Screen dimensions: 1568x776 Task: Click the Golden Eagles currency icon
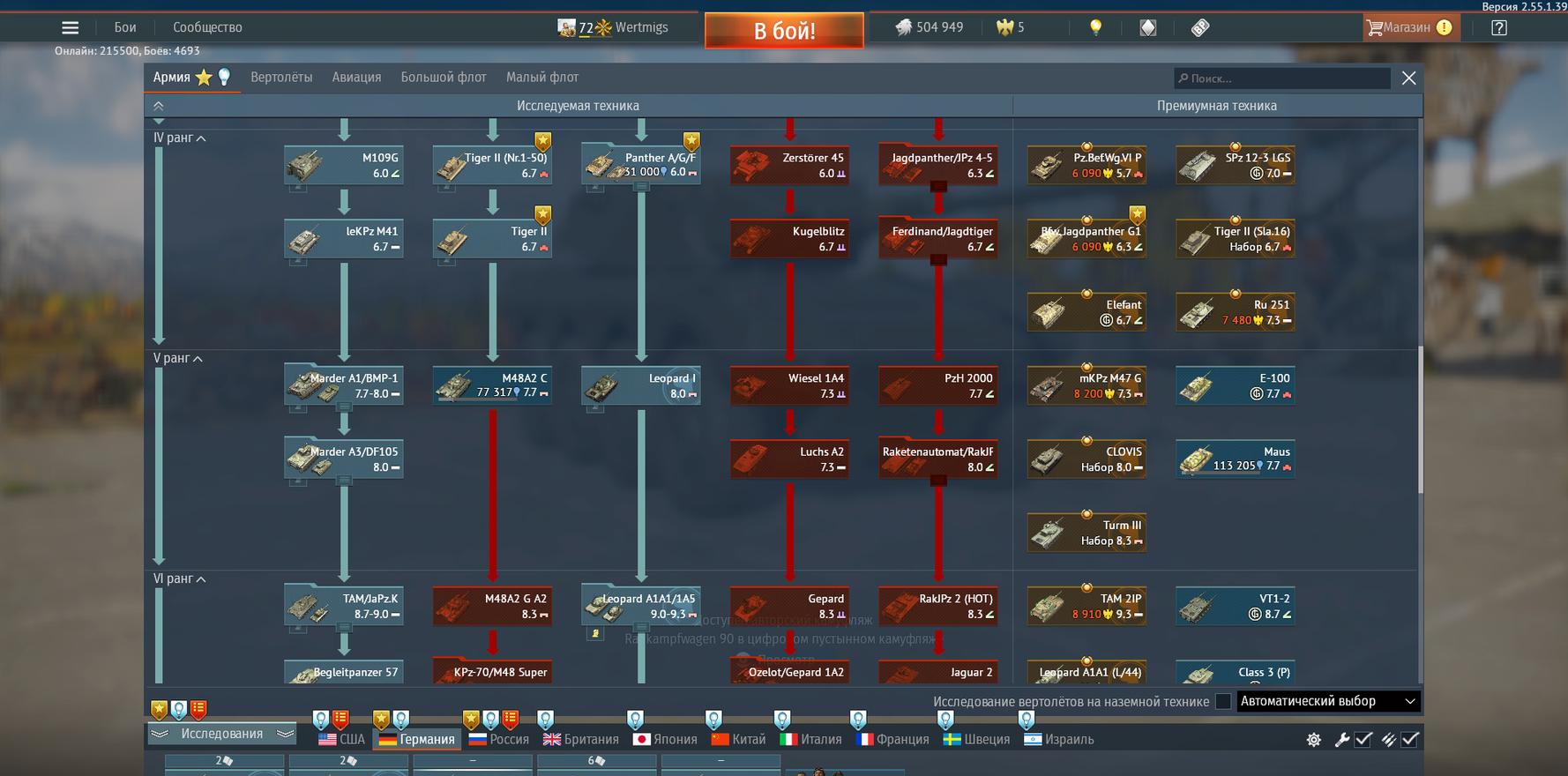click(1004, 27)
